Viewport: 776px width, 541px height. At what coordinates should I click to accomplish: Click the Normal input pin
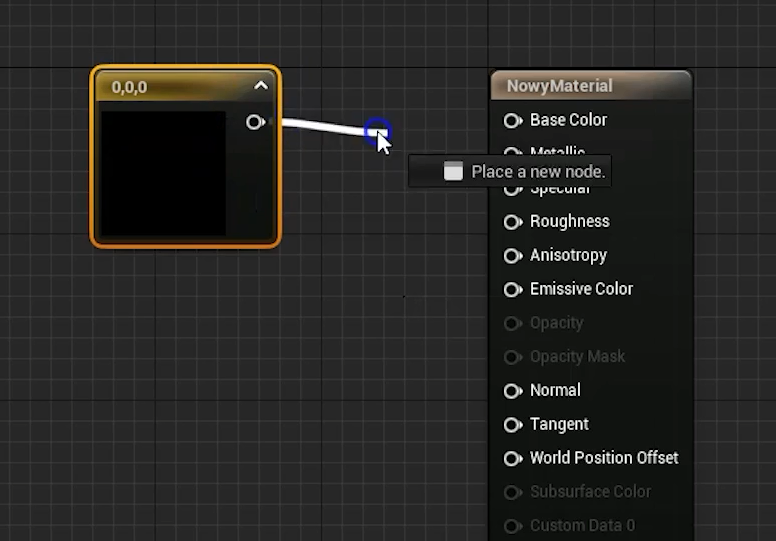tap(512, 390)
